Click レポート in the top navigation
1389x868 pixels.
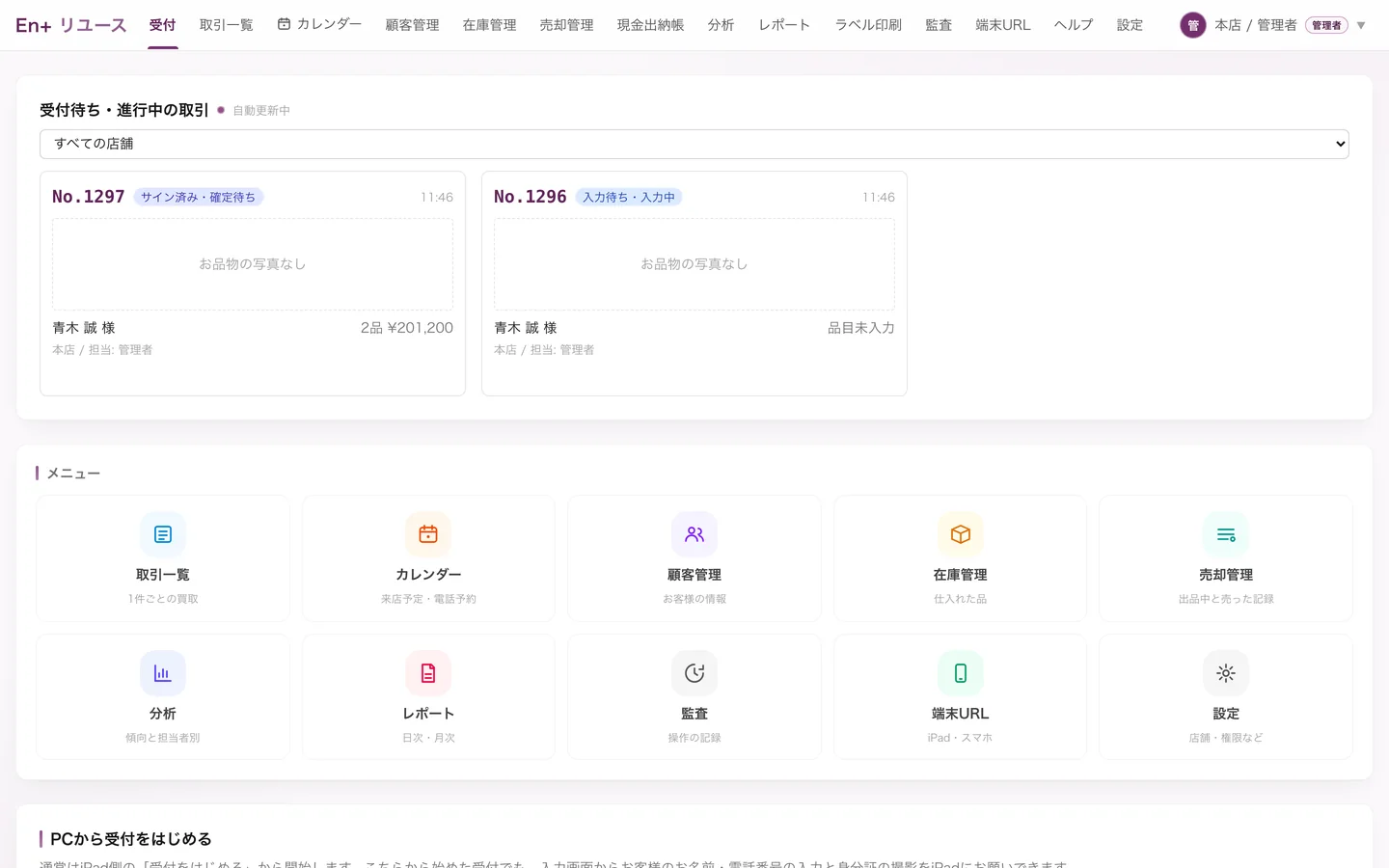784,25
